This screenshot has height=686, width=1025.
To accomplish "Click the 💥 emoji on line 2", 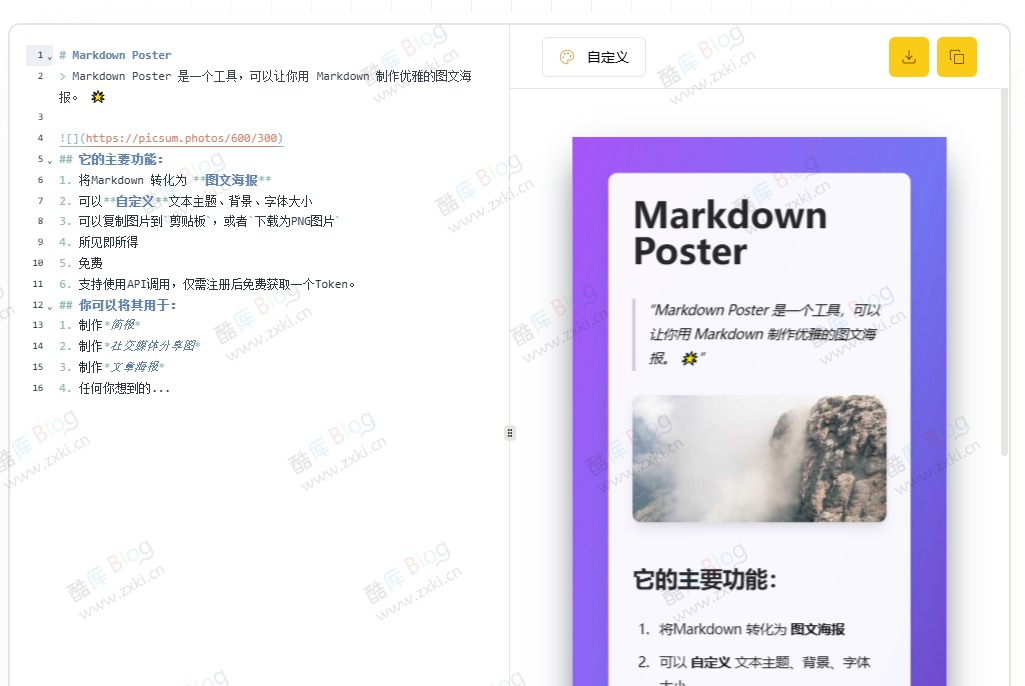I will pyautogui.click(x=96, y=97).
